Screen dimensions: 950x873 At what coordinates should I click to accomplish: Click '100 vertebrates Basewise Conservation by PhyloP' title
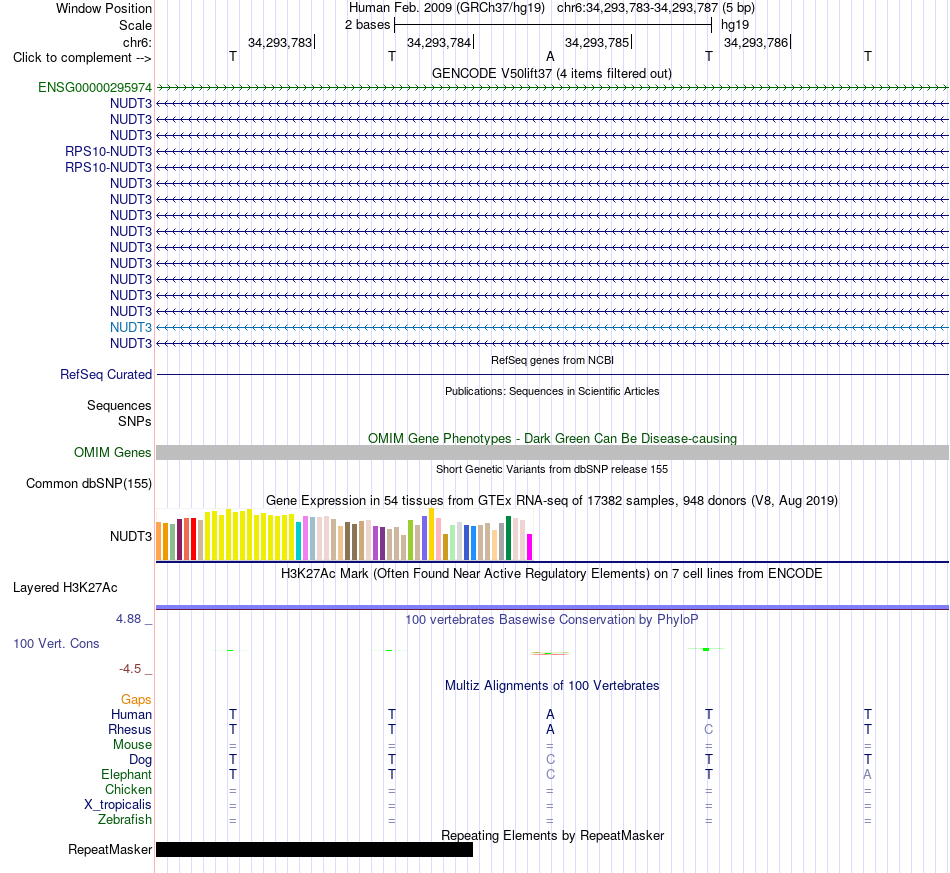coord(552,619)
